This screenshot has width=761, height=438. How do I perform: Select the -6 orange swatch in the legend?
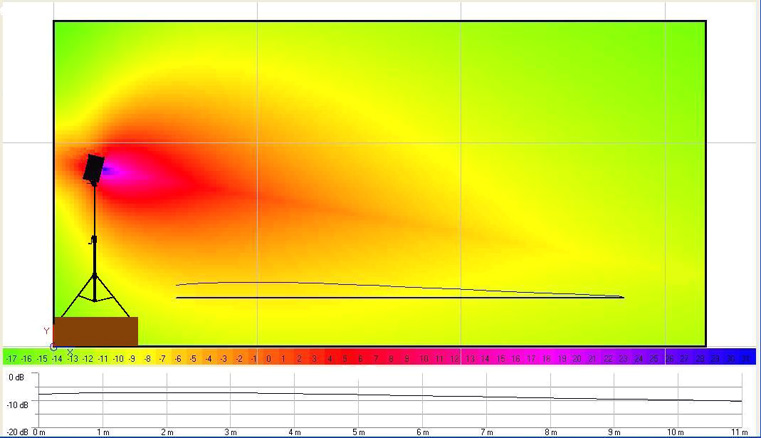coord(178,358)
